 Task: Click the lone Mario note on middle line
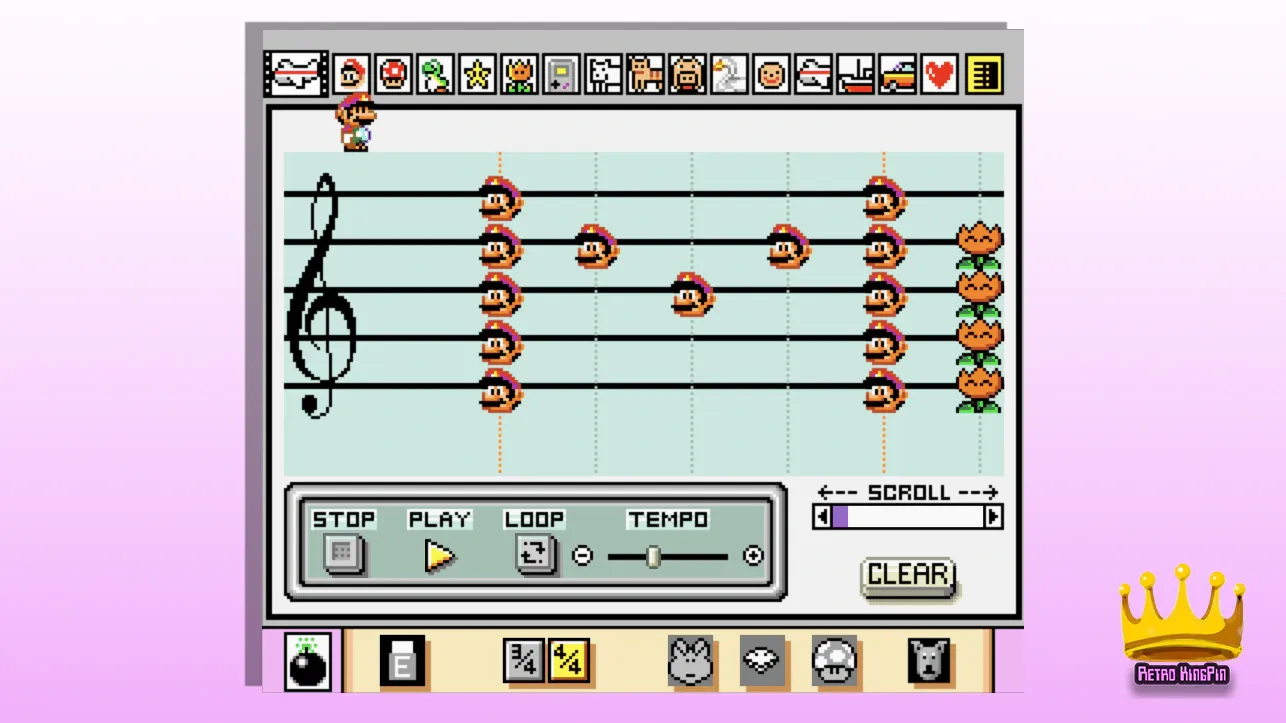pyautogui.click(x=692, y=294)
